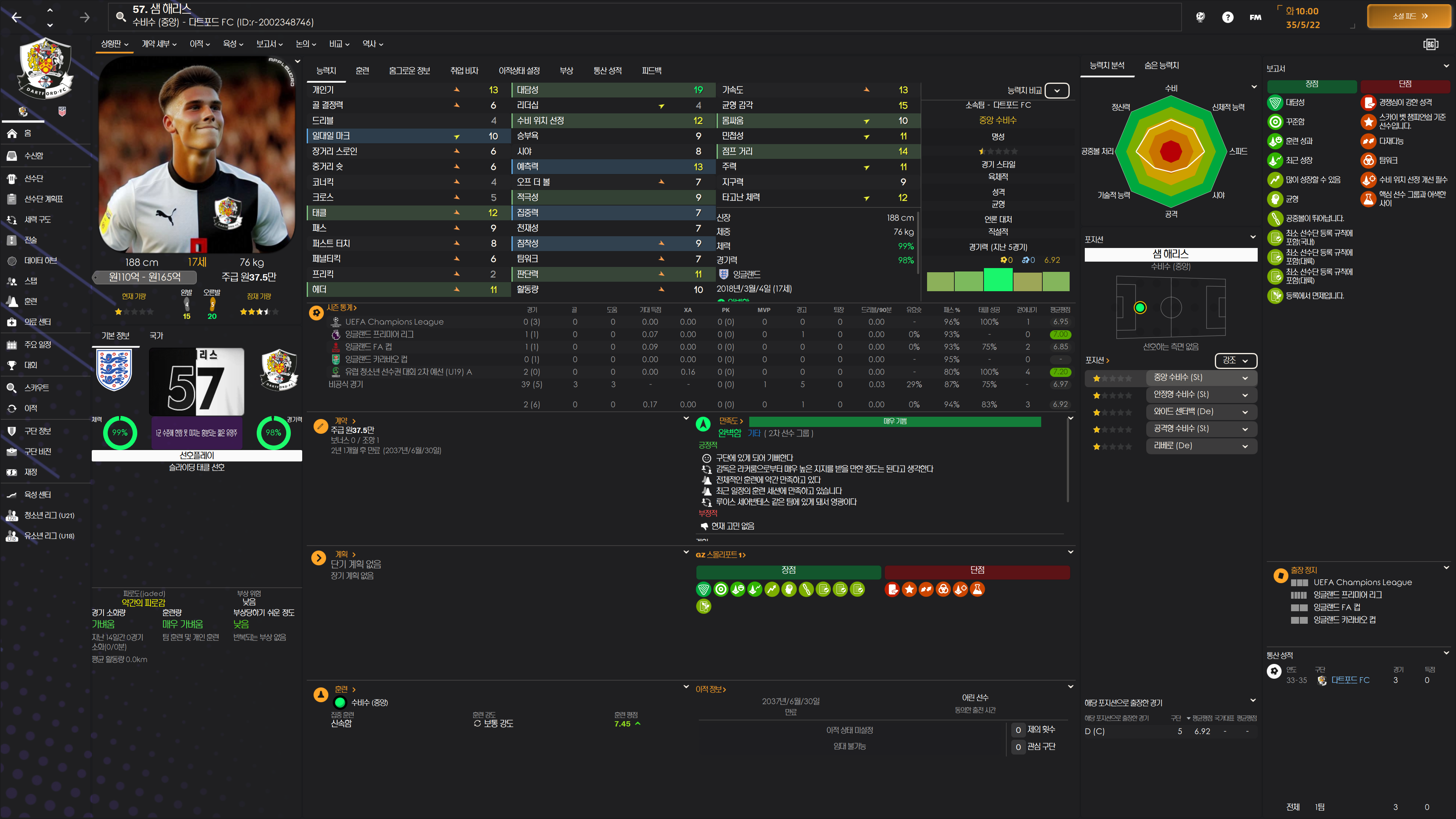Open 의료 센터 in the sidebar
The image size is (1456, 819).
[45, 322]
